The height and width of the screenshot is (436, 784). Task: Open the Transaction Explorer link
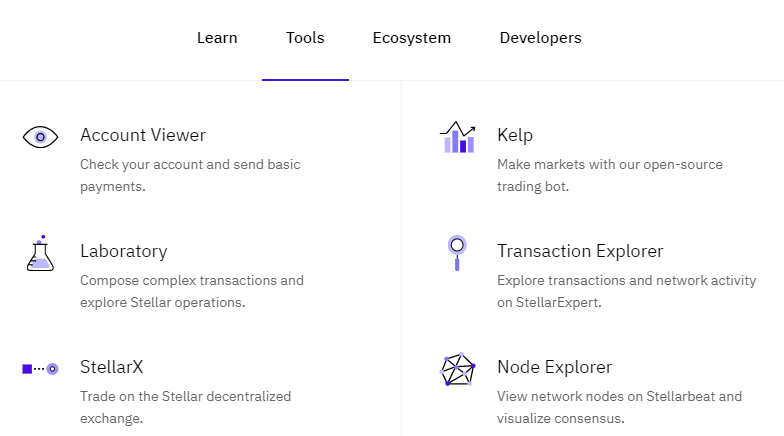tap(580, 251)
